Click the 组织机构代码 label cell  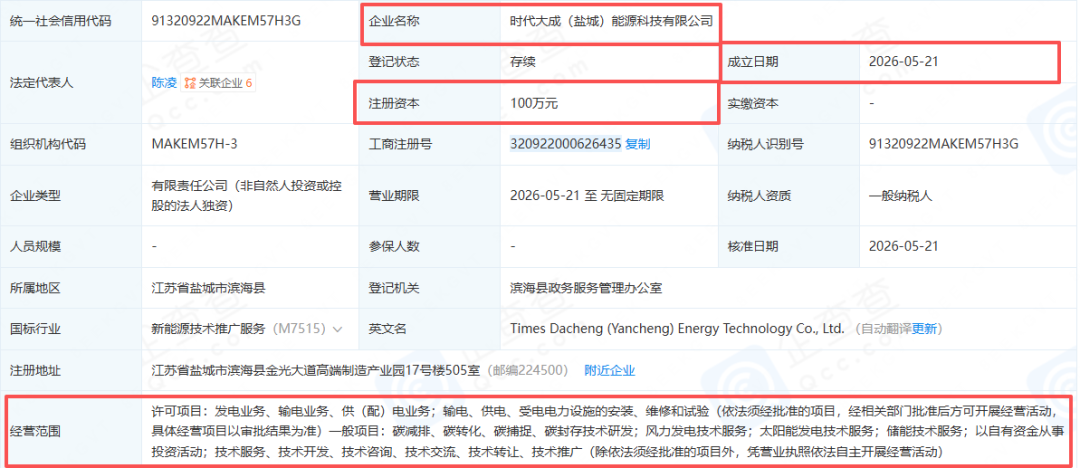[70, 144]
